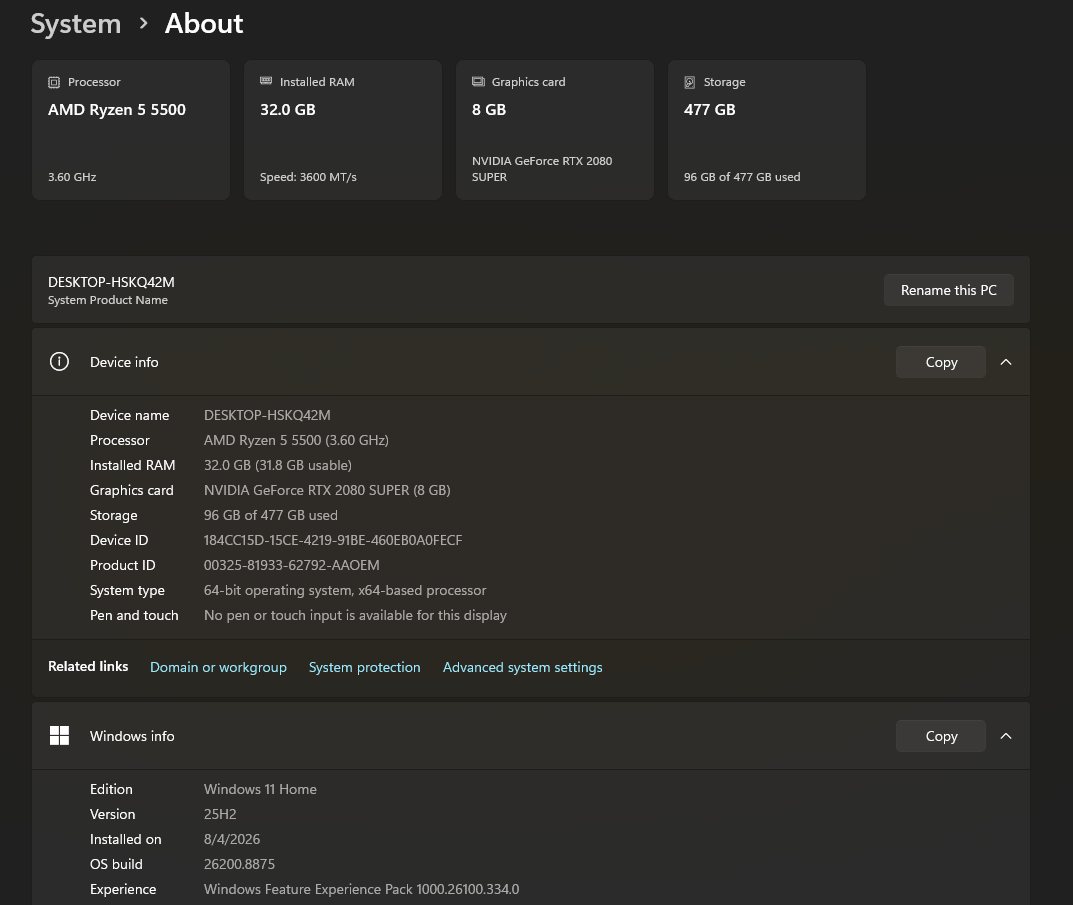Click the About page title
This screenshot has height=905, width=1073.
[x=204, y=24]
